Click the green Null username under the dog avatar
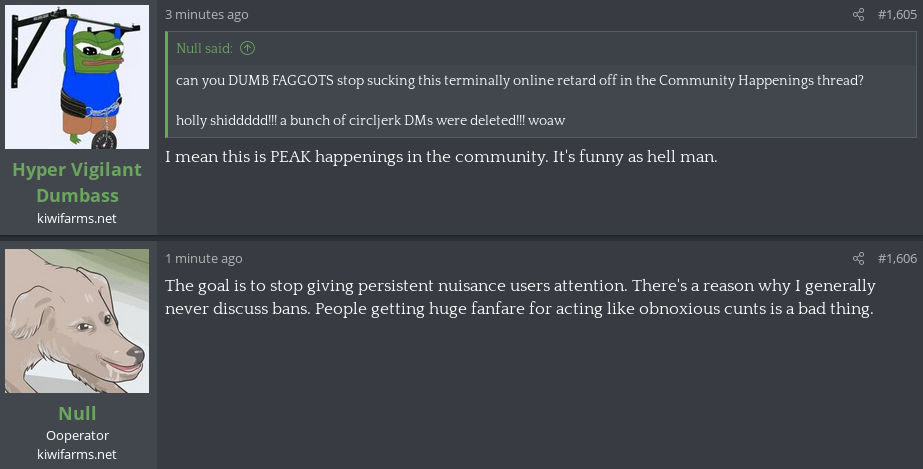The image size is (923, 469). (77, 413)
